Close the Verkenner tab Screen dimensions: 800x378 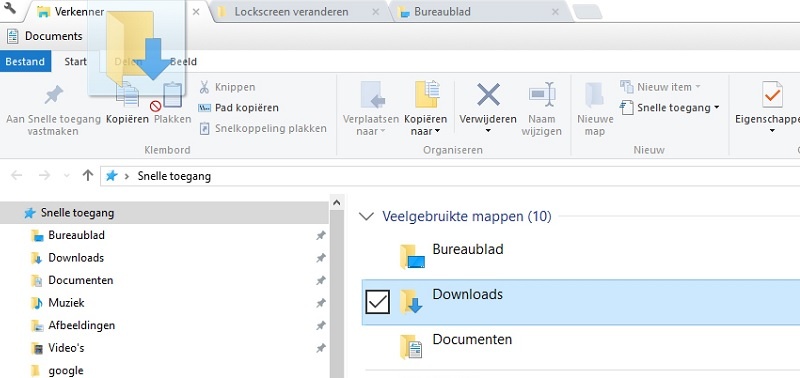click(x=196, y=12)
